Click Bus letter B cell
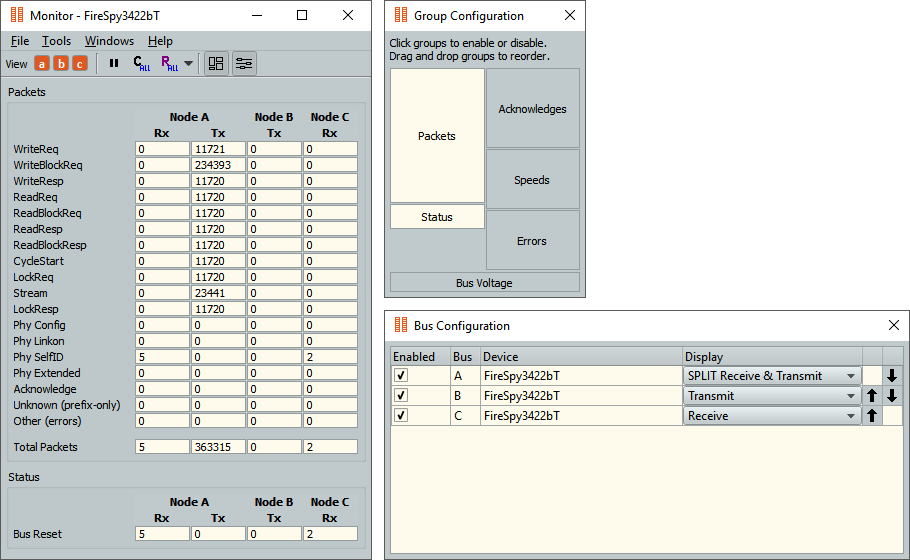This screenshot has width=910, height=560. pyautogui.click(x=465, y=396)
